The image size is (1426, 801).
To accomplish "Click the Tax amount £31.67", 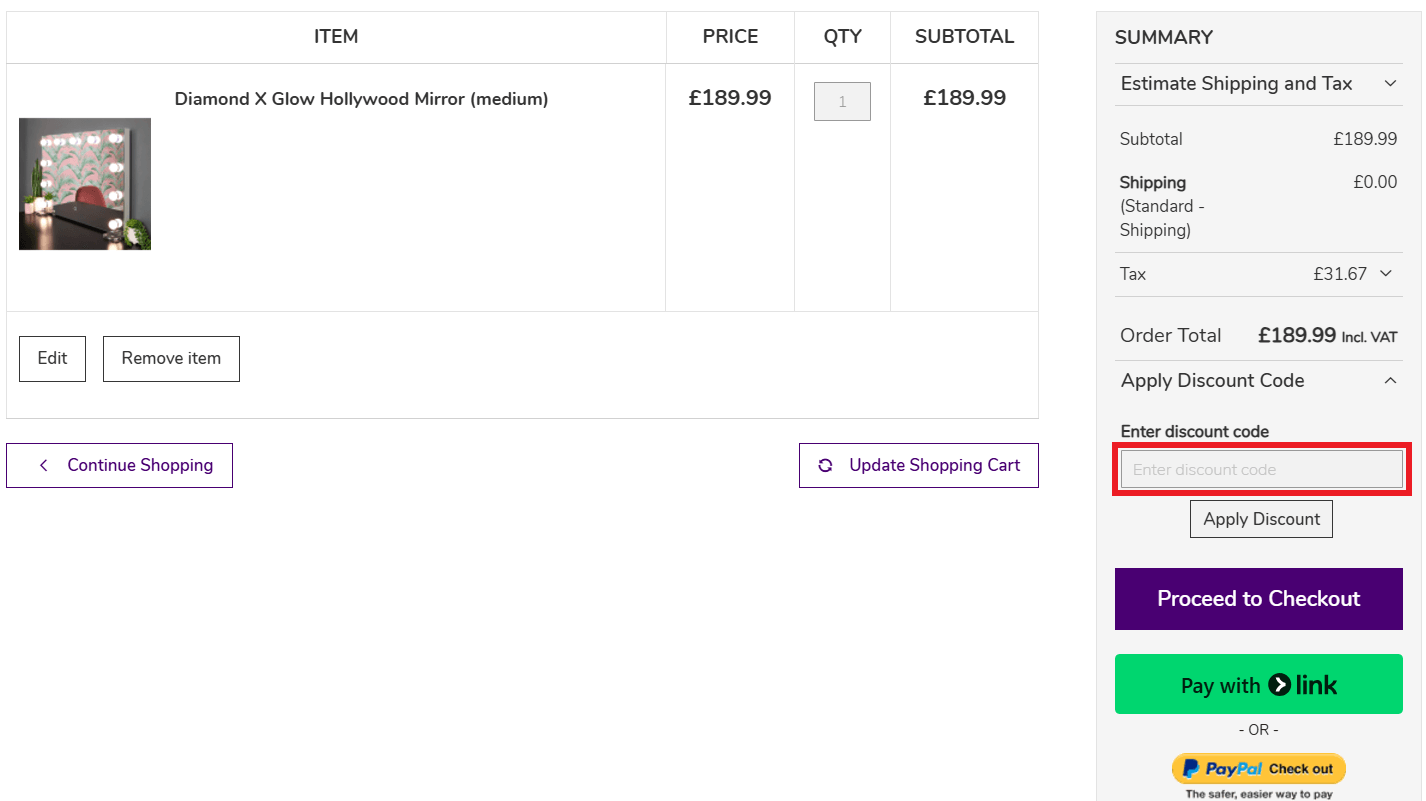I will (x=1340, y=274).
